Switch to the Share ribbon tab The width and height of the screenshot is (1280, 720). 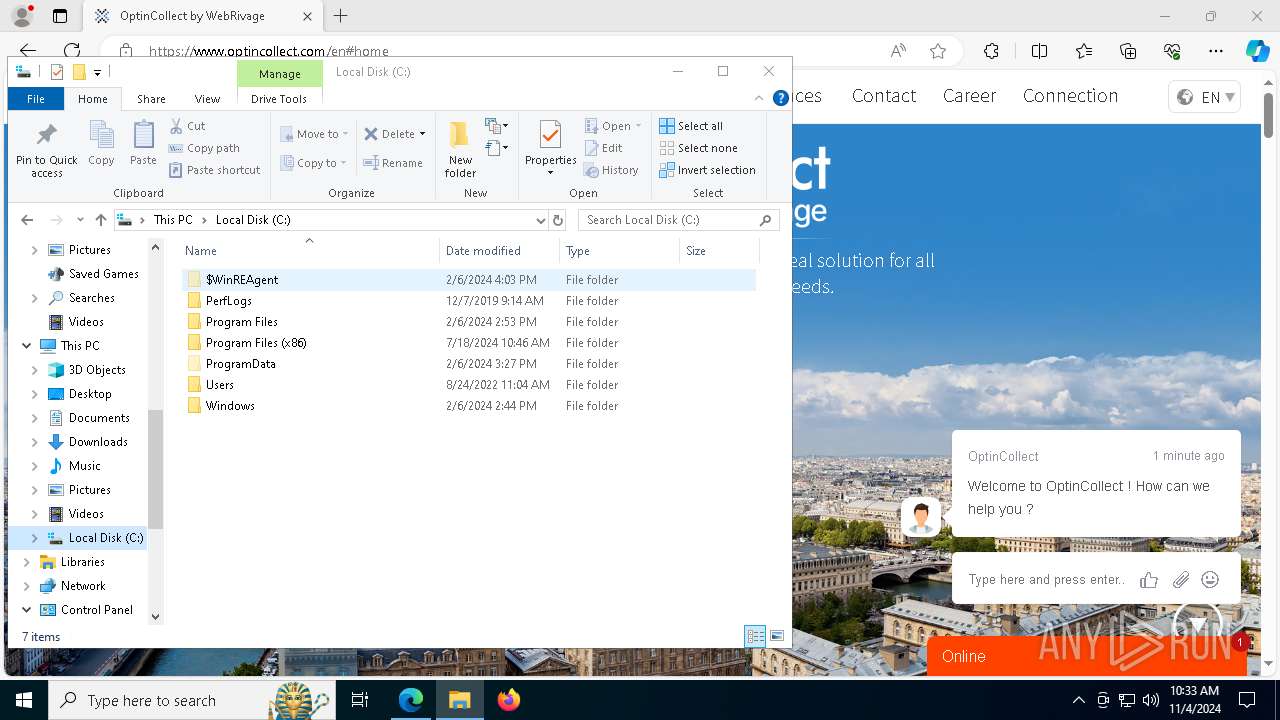[151, 99]
